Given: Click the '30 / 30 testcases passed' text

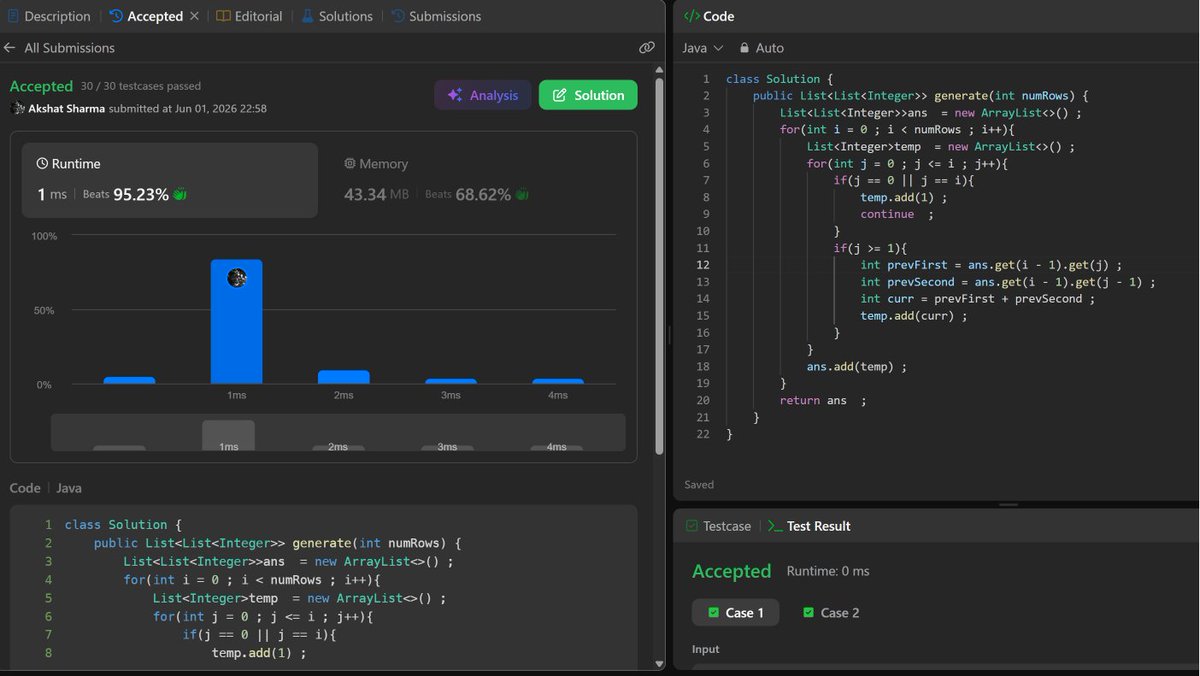Looking at the screenshot, I should coord(141,87).
